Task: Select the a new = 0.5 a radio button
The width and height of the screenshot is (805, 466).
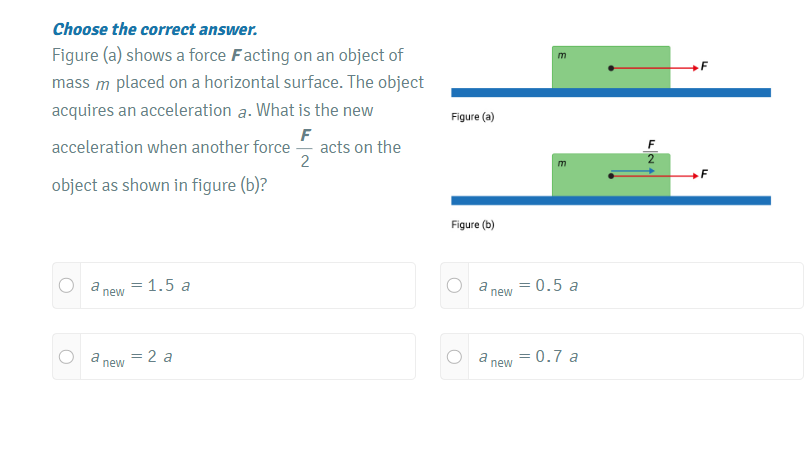Action: click(456, 285)
